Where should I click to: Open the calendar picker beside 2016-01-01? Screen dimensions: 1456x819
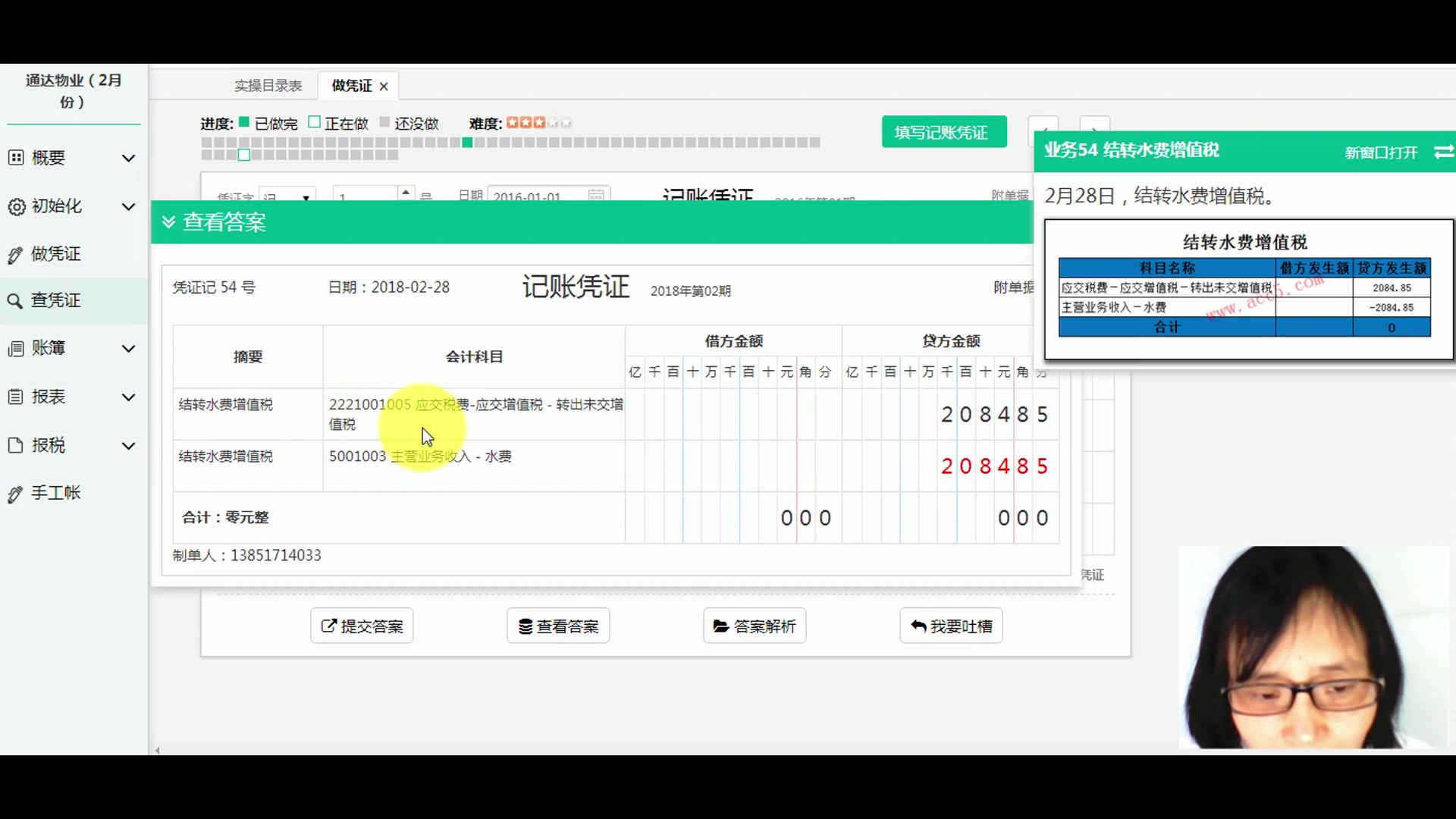tap(596, 194)
